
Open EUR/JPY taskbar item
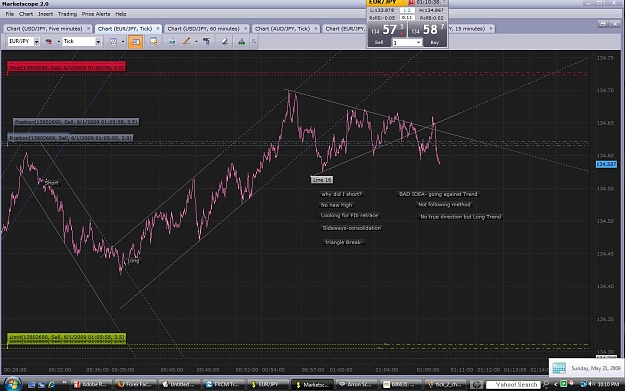click(267, 385)
